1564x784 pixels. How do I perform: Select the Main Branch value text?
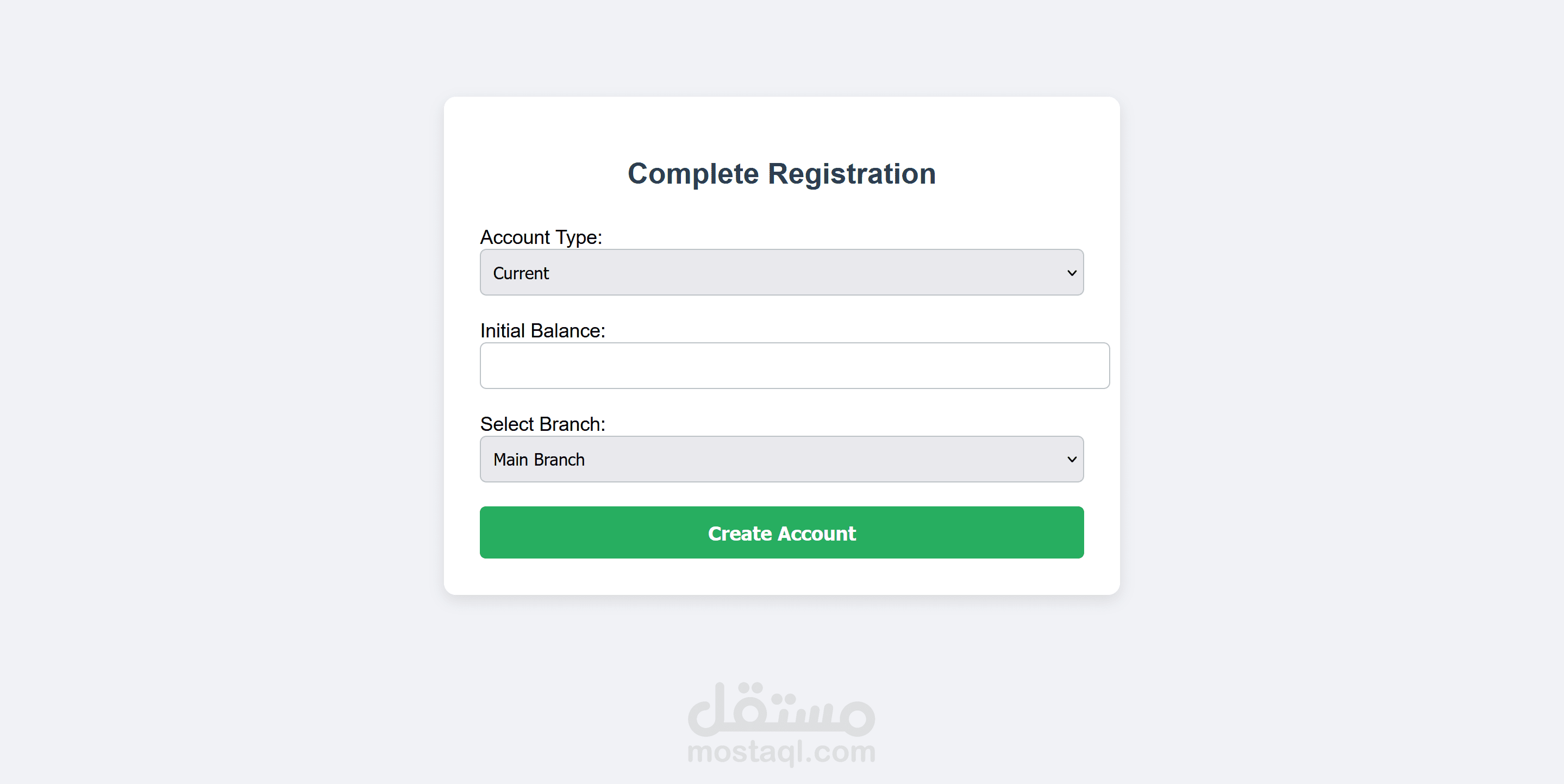pyautogui.click(x=539, y=460)
